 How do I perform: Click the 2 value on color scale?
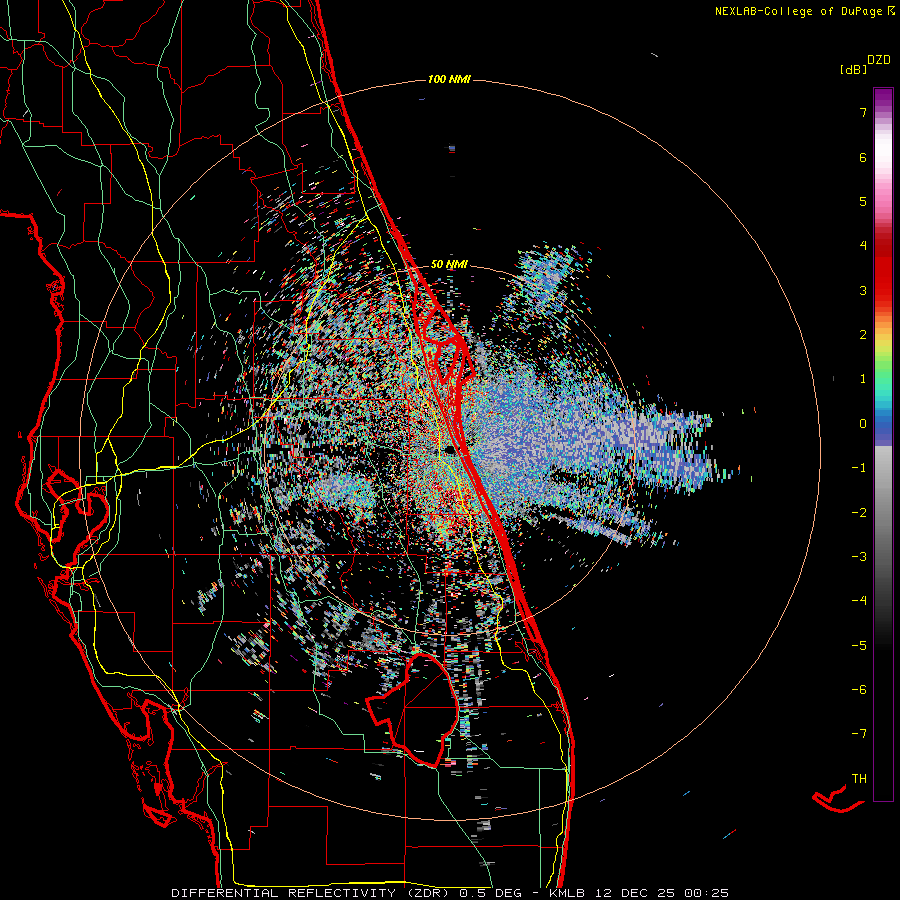(863, 335)
